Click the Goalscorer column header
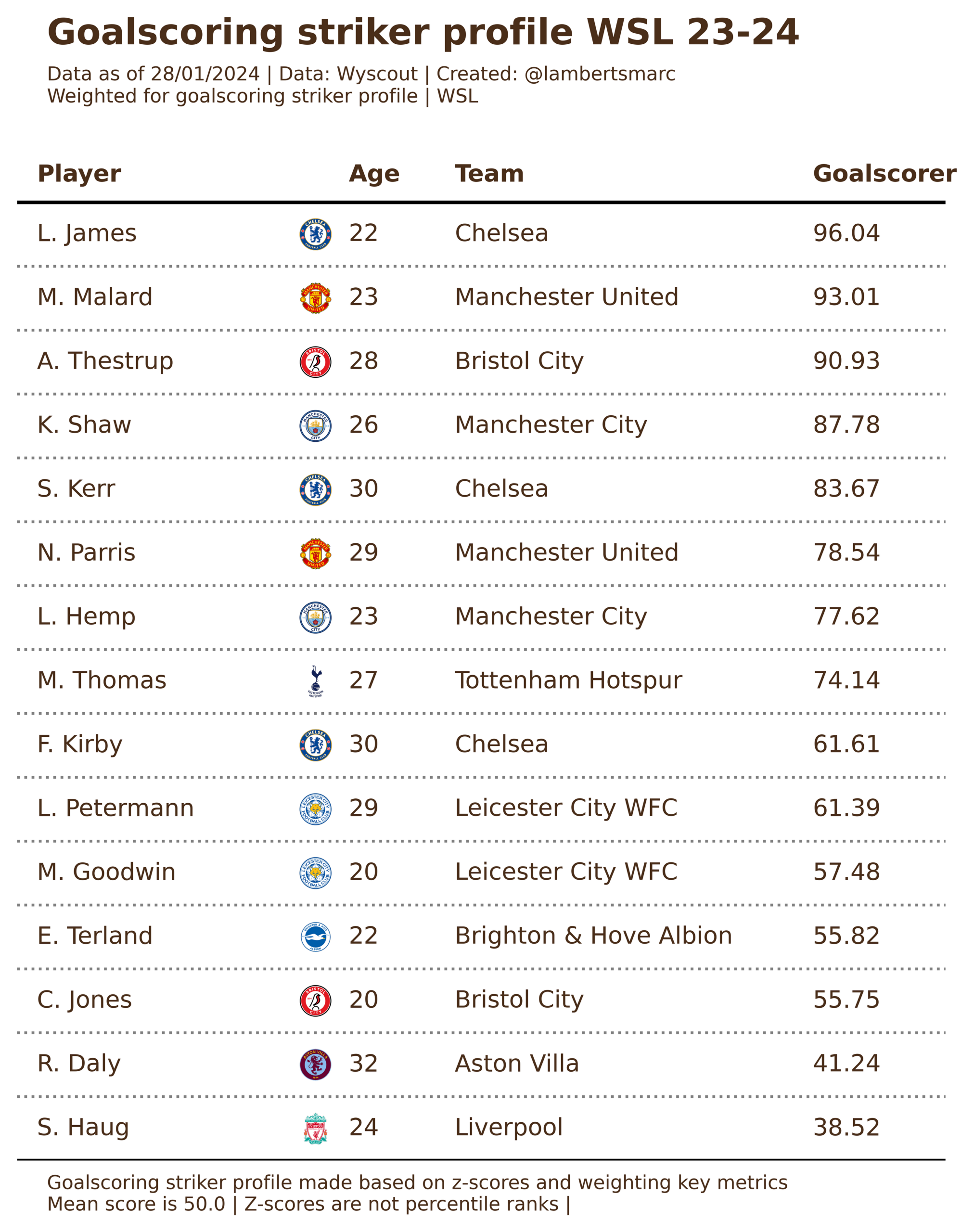Image resolution: width=974 pixels, height=1232 pixels. [884, 174]
